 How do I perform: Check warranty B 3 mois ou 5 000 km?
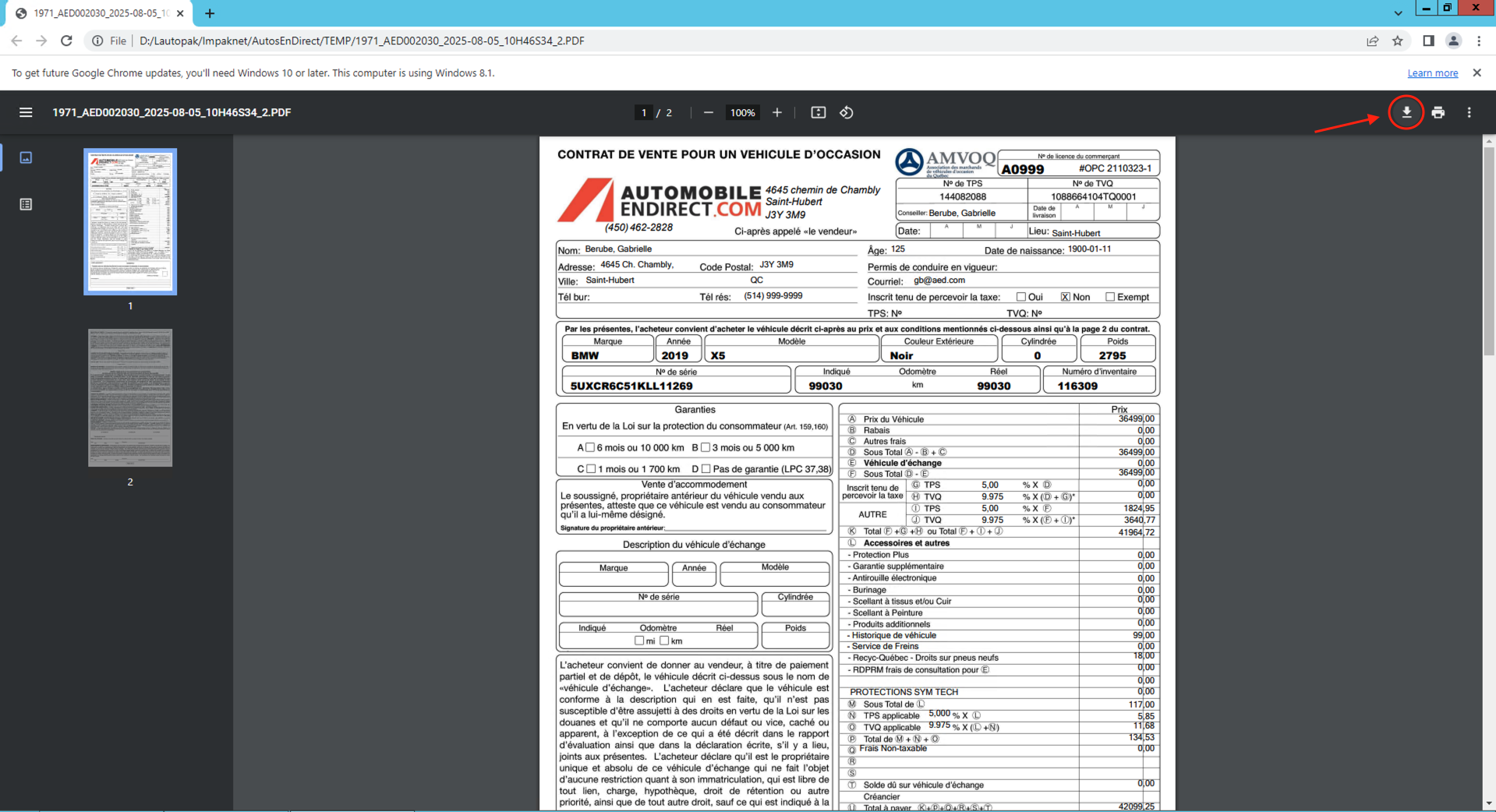[706, 447]
